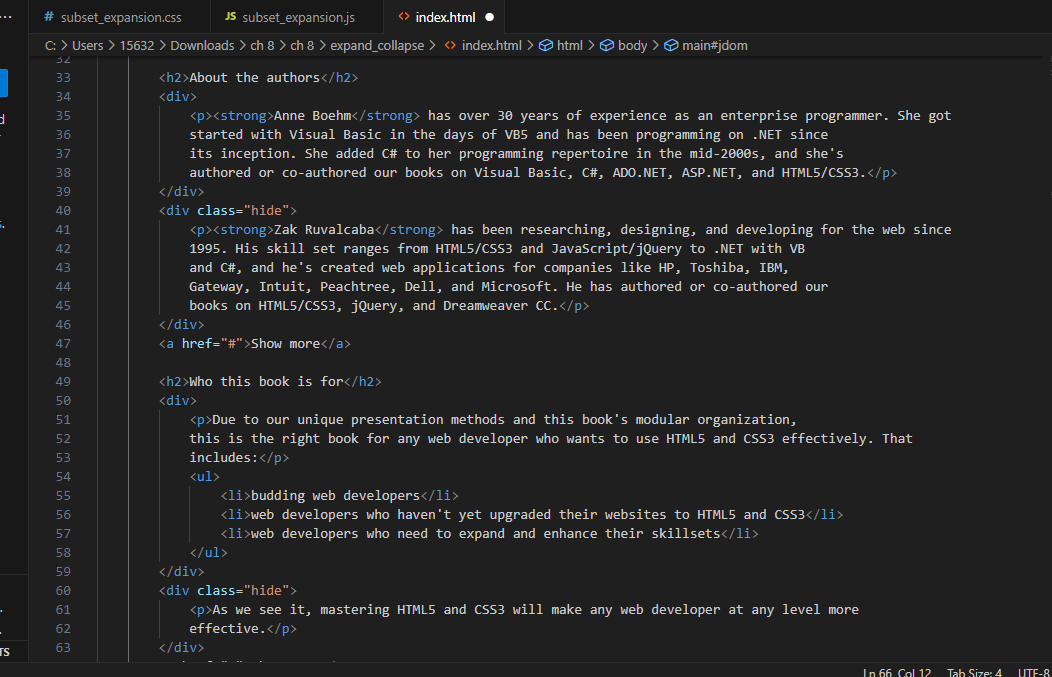Click the html symbol icon in the breadcrumb

546,45
